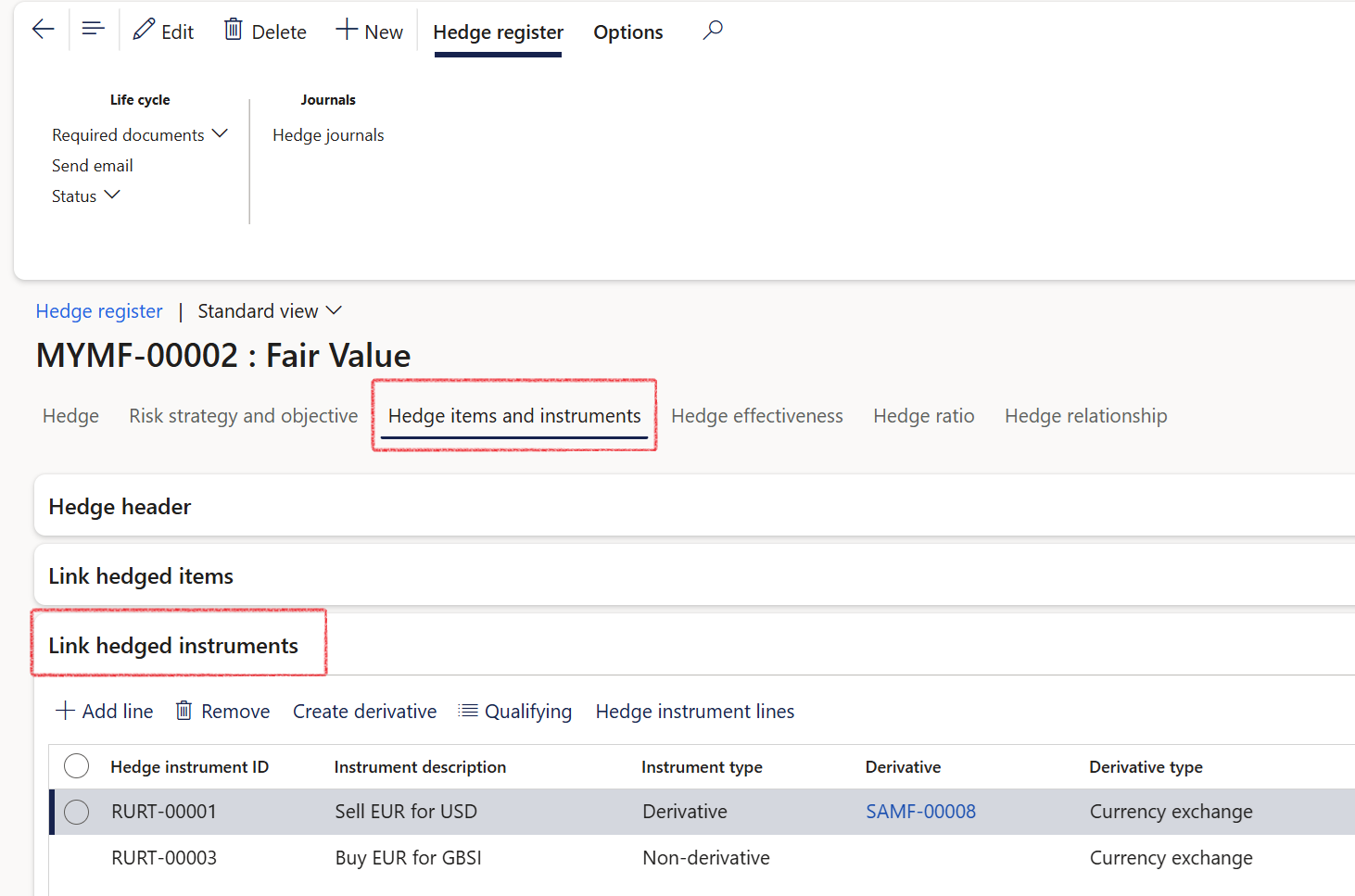The image size is (1355, 896).
Task: Open the SAMF-00008 derivative link
Action: coord(920,812)
